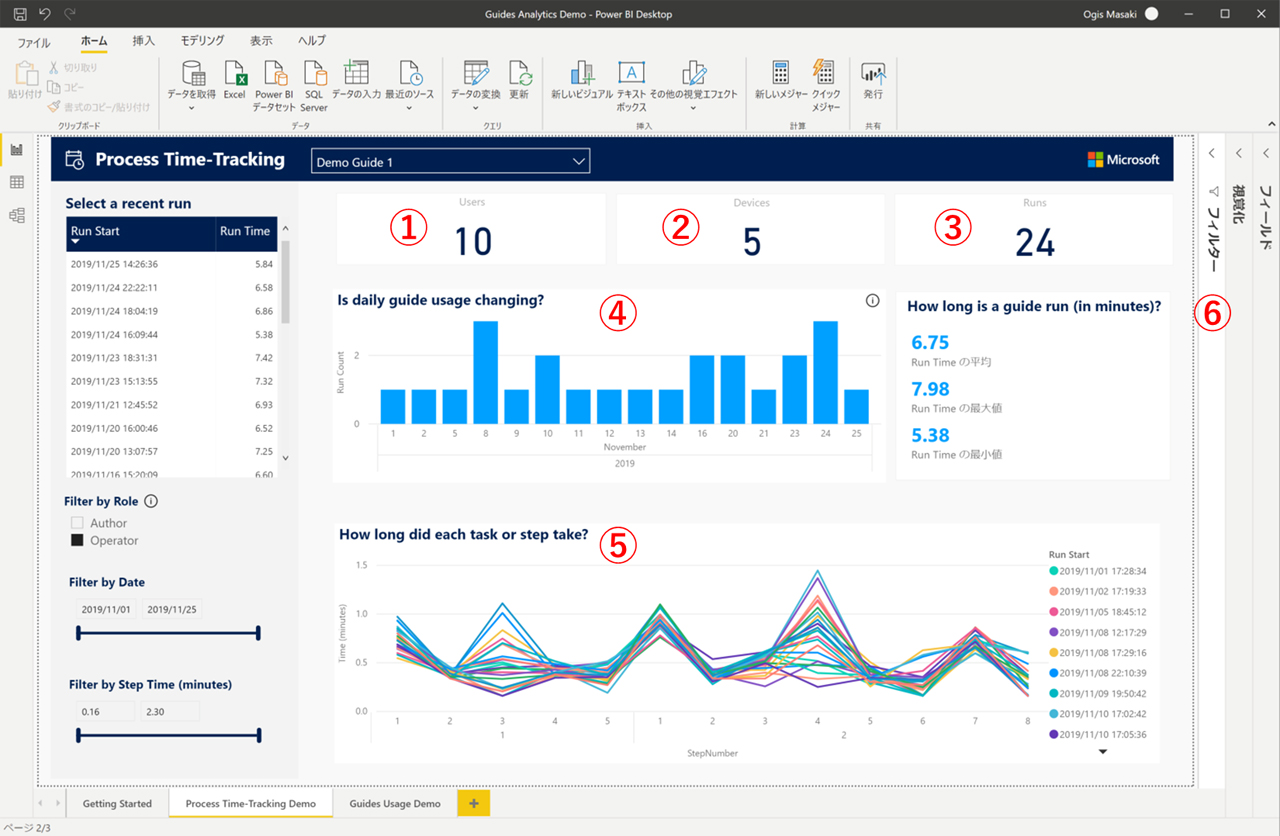Image resolution: width=1280 pixels, height=836 pixels.
Task: Click the Process Time-Tracking calendar clock icon
Action: 74,160
